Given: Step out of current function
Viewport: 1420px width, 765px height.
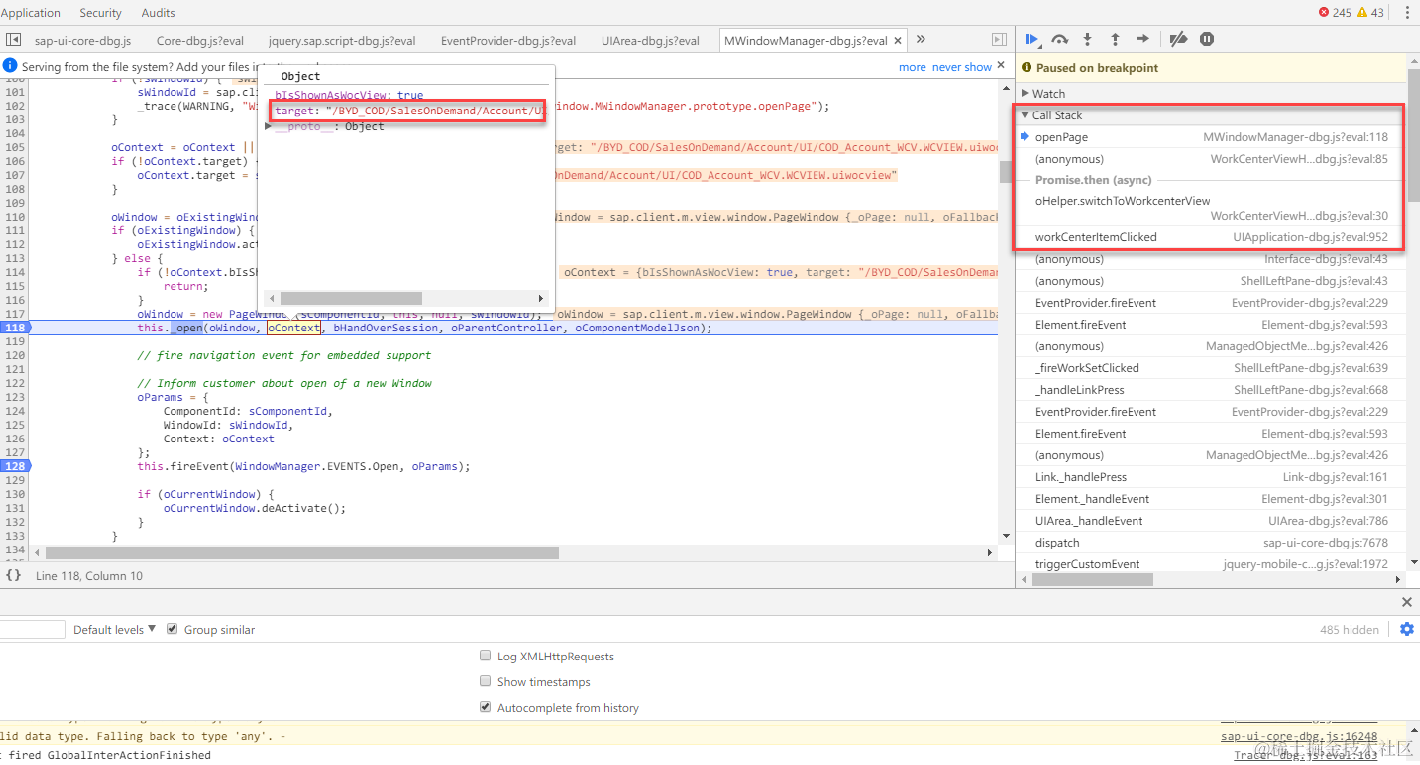Looking at the screenshot, I should pyautogui.click(x=1115, y=39).
